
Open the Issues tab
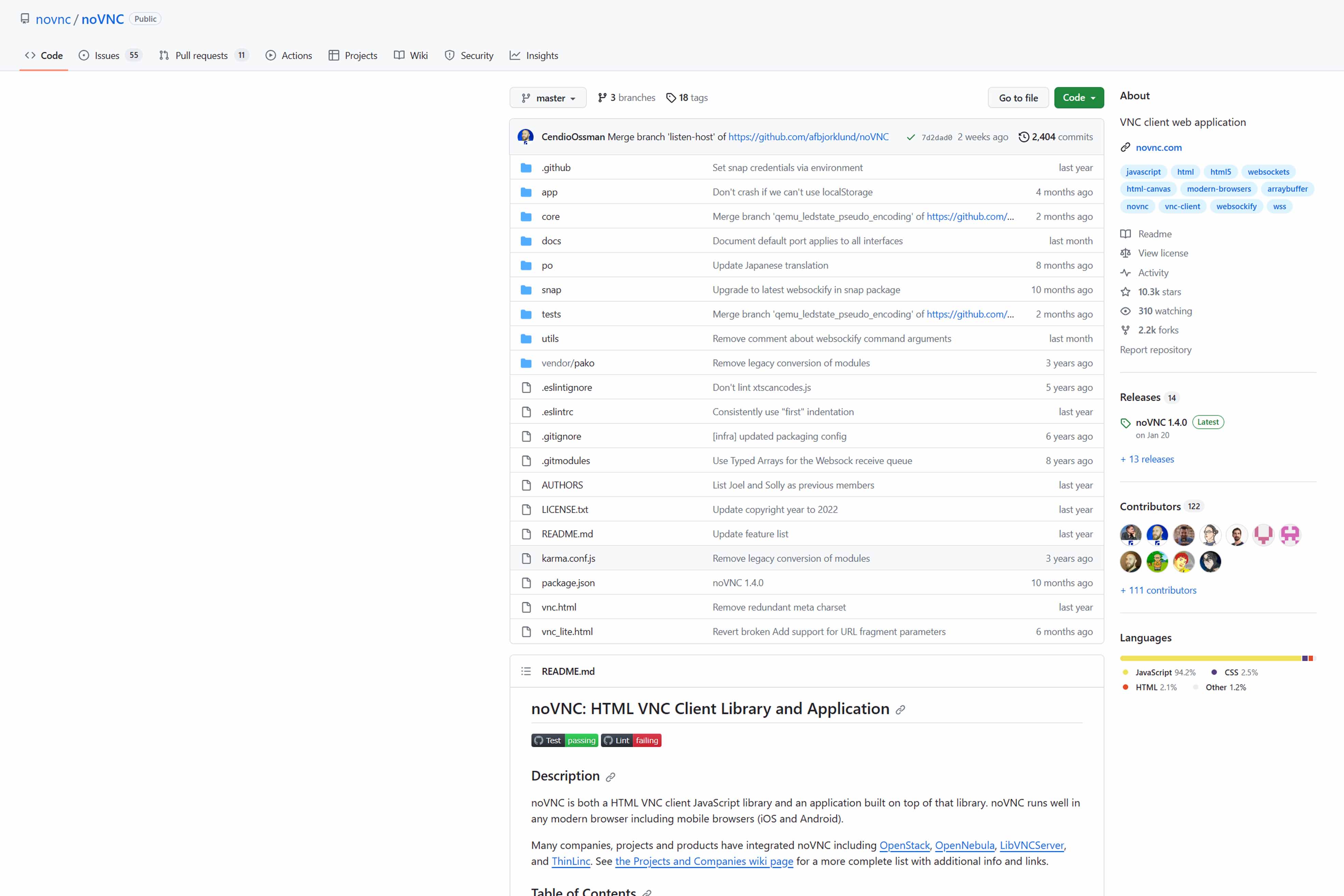110,55
